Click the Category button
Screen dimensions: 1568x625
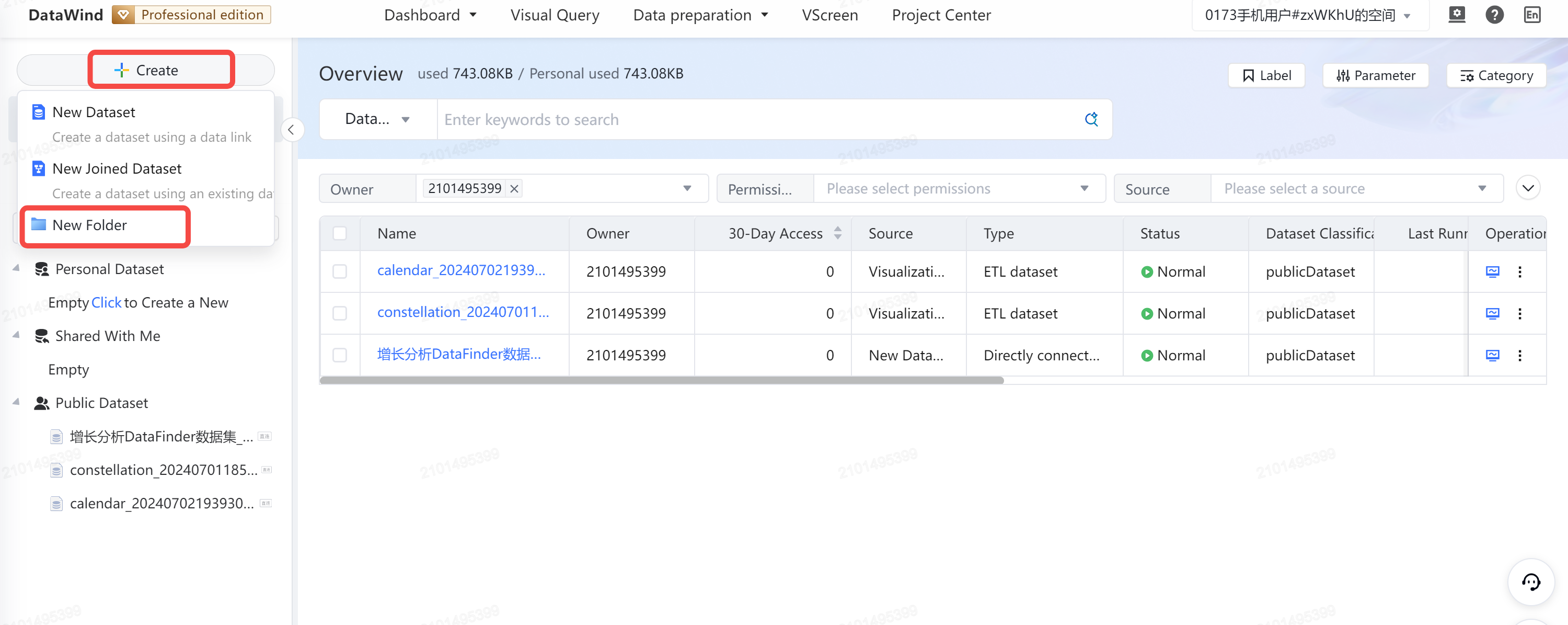click(1496, 75)
